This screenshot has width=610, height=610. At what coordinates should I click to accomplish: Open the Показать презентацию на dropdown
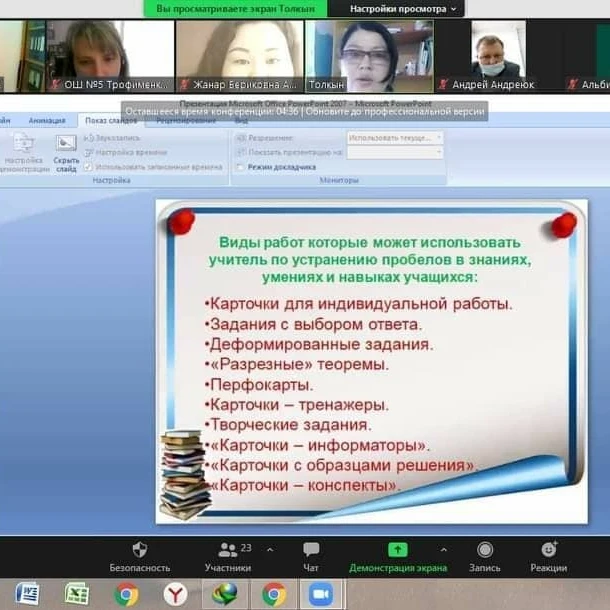pyautogui.click(x=395, y=152)
